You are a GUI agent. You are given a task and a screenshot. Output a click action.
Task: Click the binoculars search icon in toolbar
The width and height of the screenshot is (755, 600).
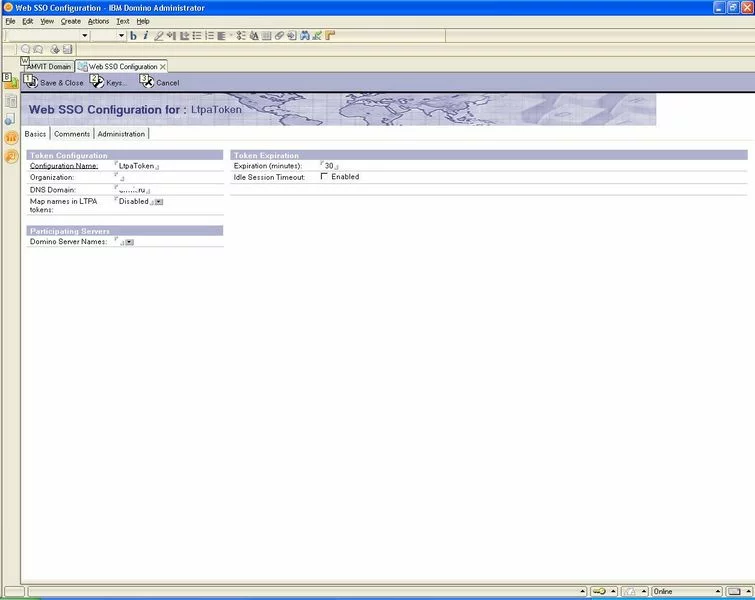pos(304,35)
